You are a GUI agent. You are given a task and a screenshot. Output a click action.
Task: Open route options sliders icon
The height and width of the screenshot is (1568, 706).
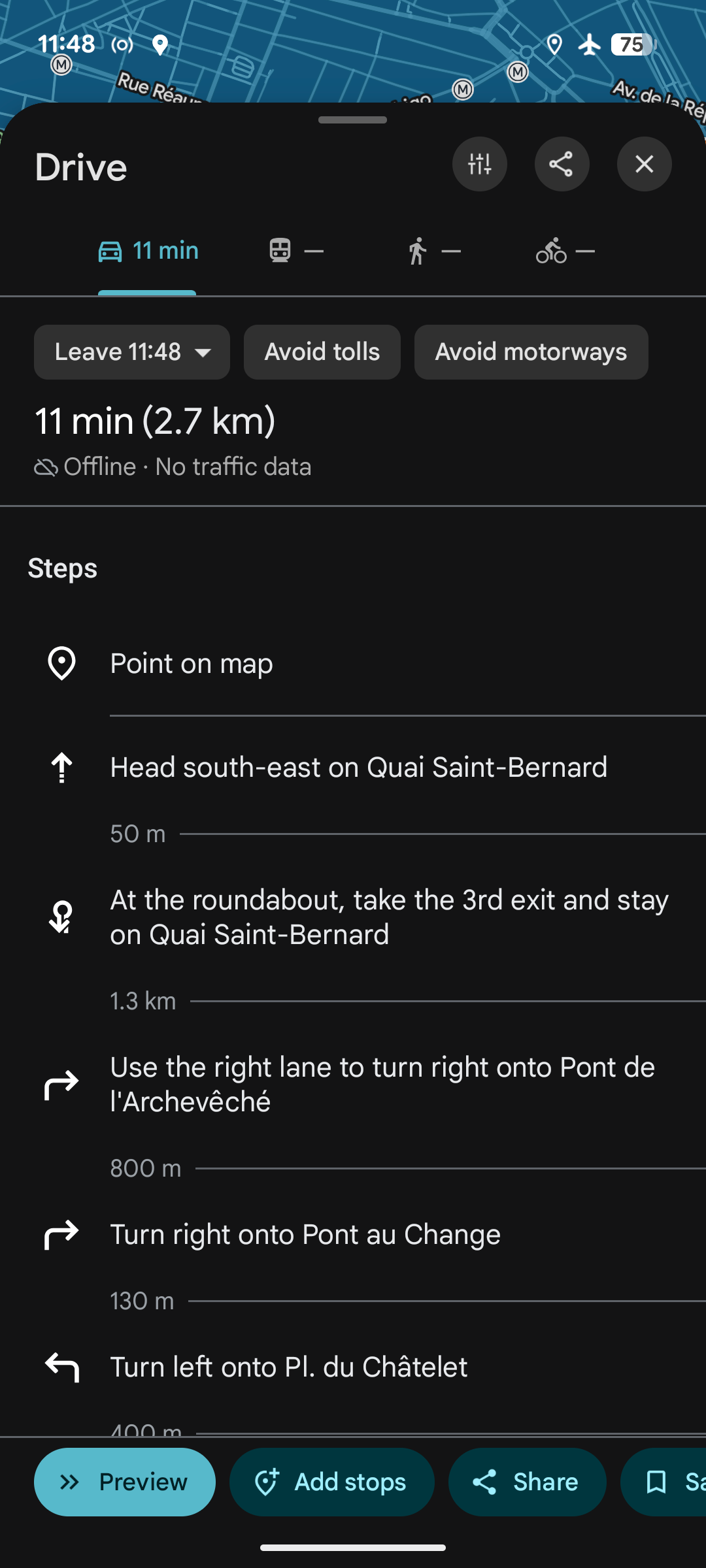point(480,164)
